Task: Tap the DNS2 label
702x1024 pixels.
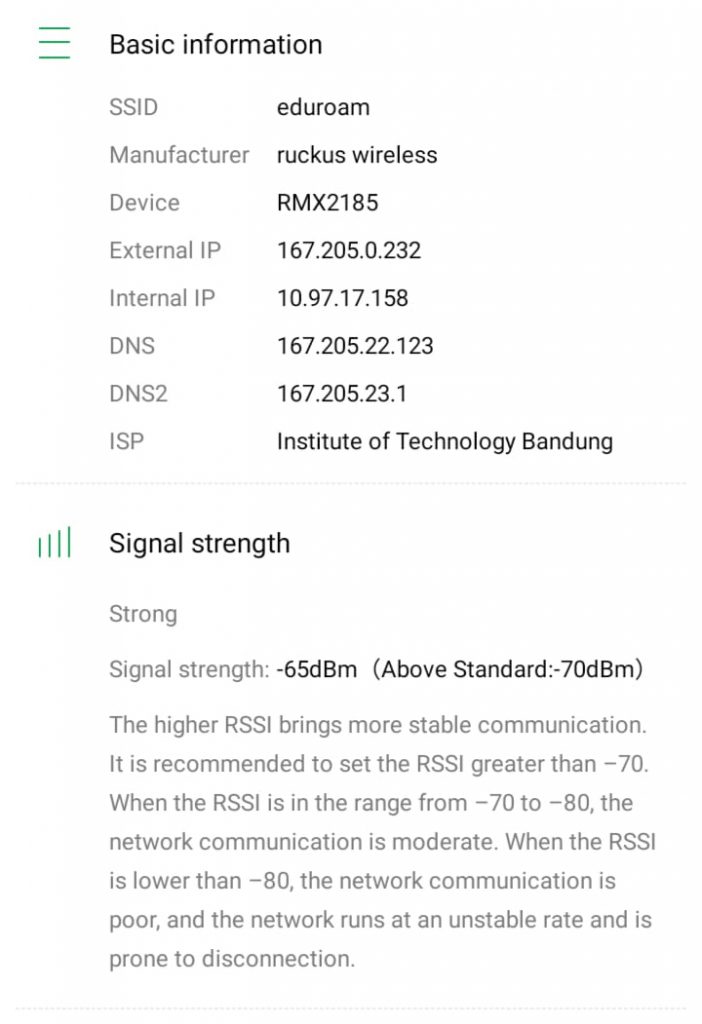Action: point(138,394)
